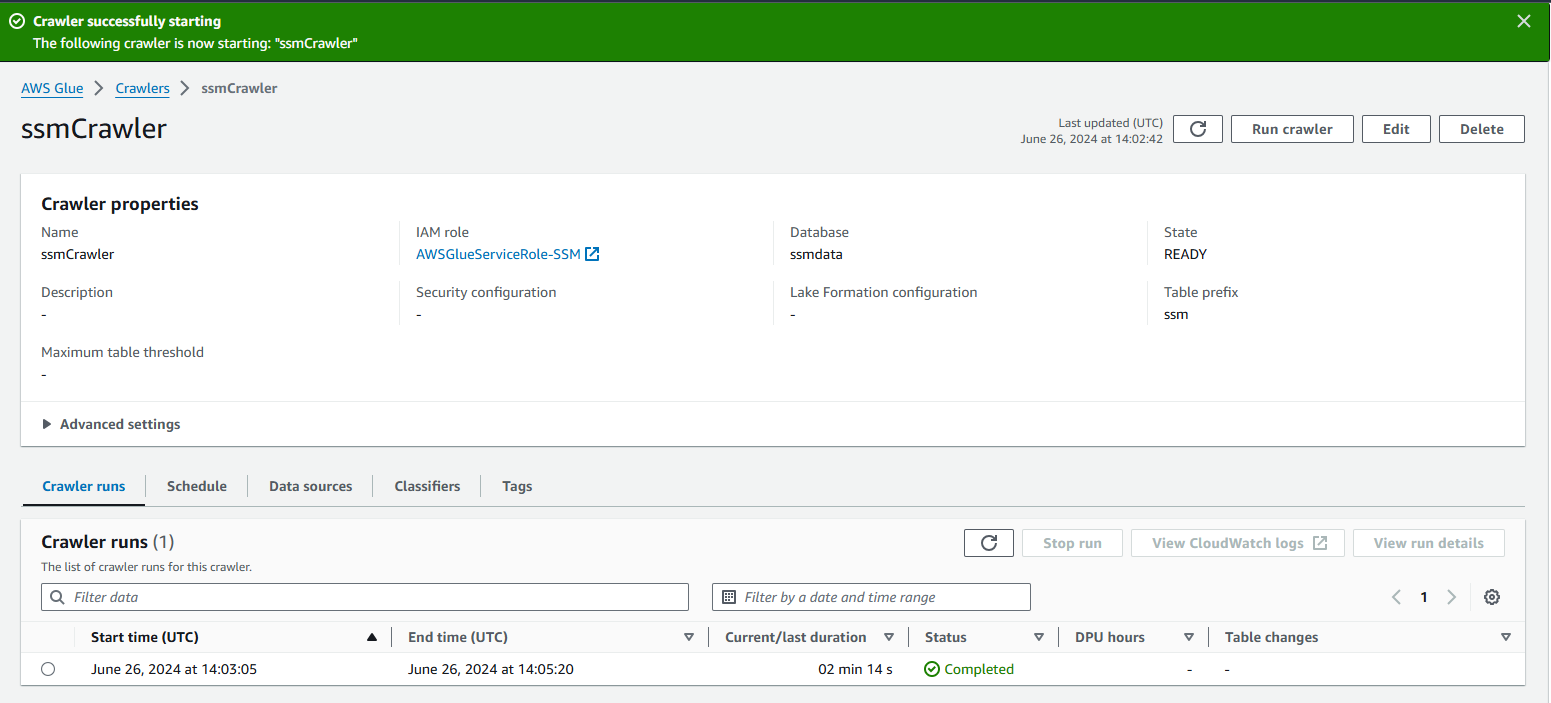Open the Classifiers tab
Image resolution: width=1551 pixels, height=703 pixels.
point(427,486)
